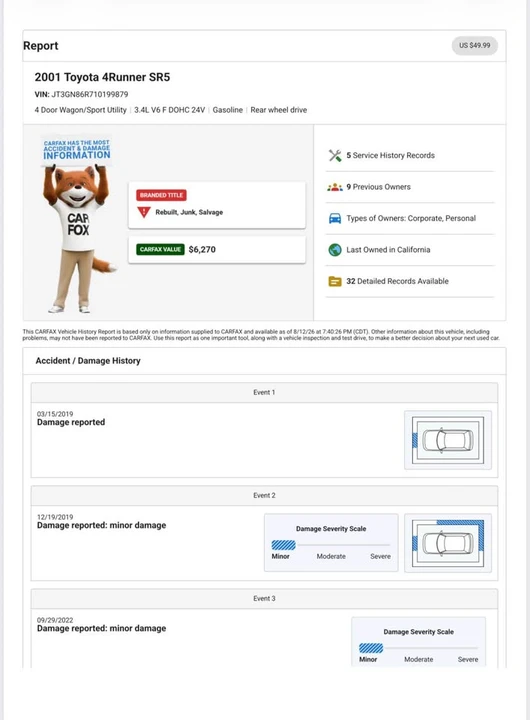
Task: Expand the Event 2 header bar
Action: (264, 495)
